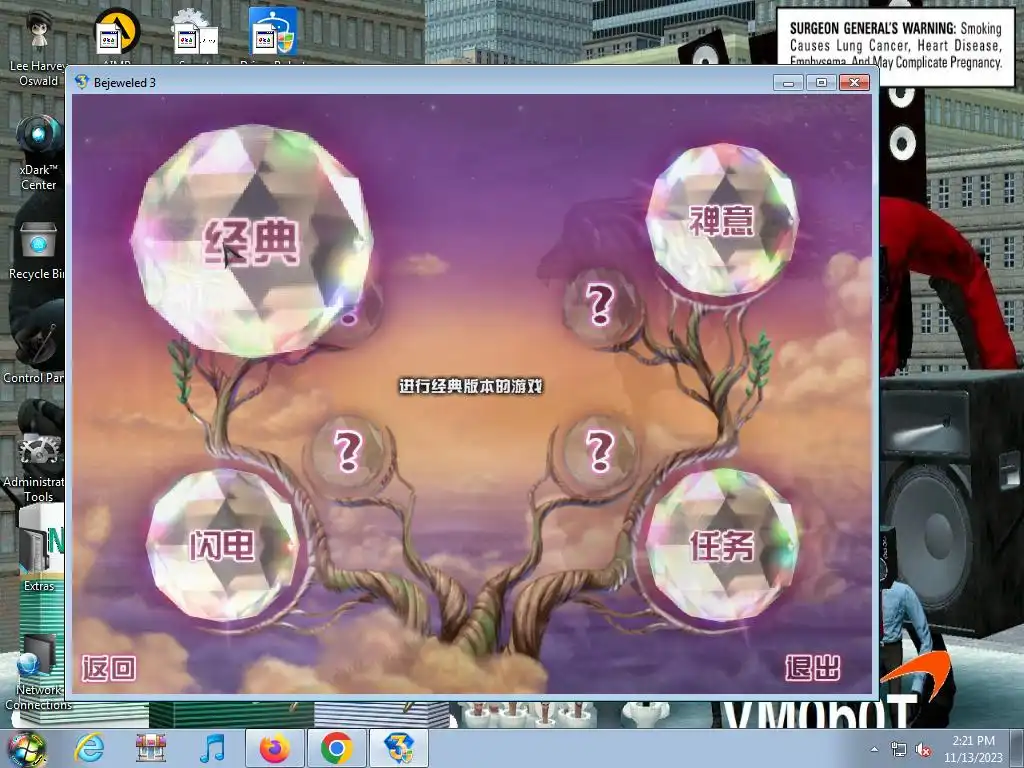The image size is (1024, 768).
Task: Launch Firefox from the taskbar
Action: click(275, 748)
